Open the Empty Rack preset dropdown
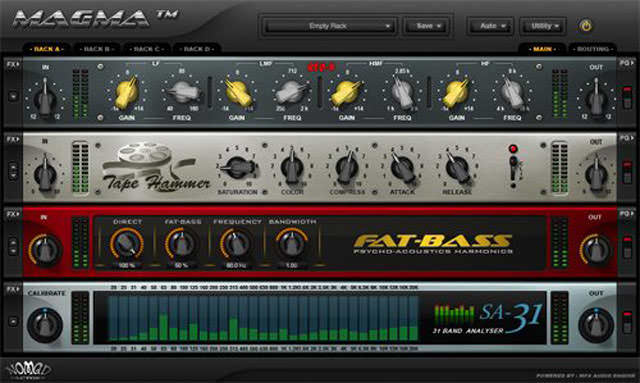 [329, 27]
